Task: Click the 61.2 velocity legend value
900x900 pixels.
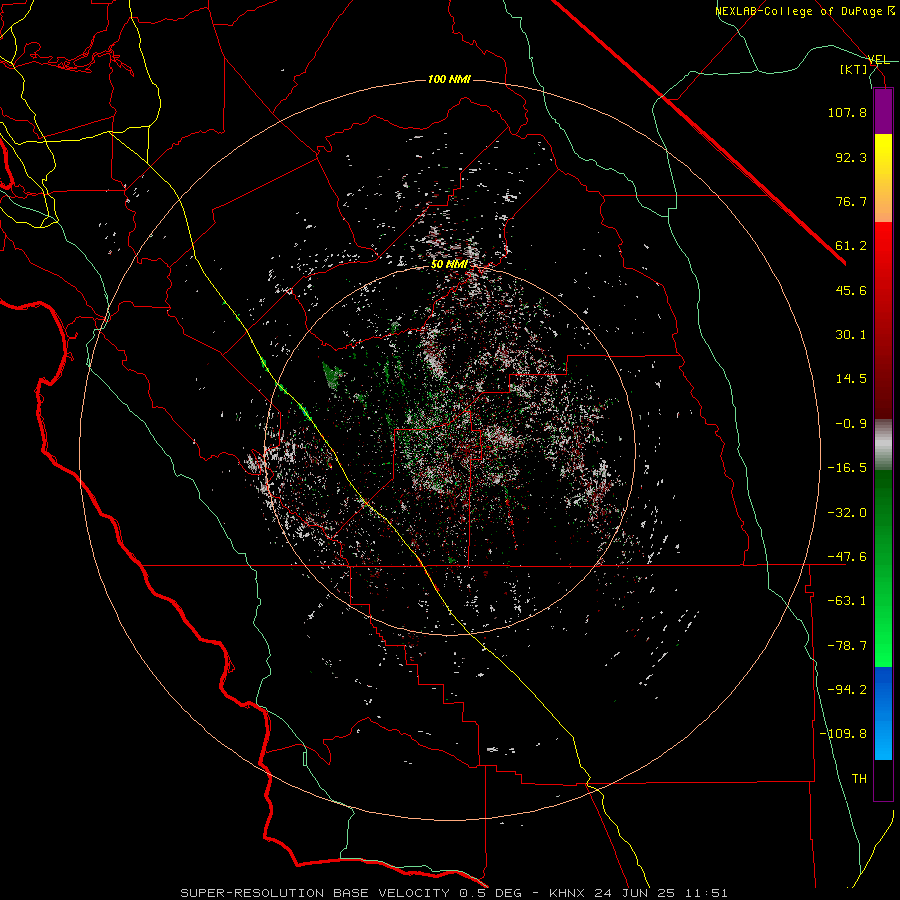Action: coord(851,246)
